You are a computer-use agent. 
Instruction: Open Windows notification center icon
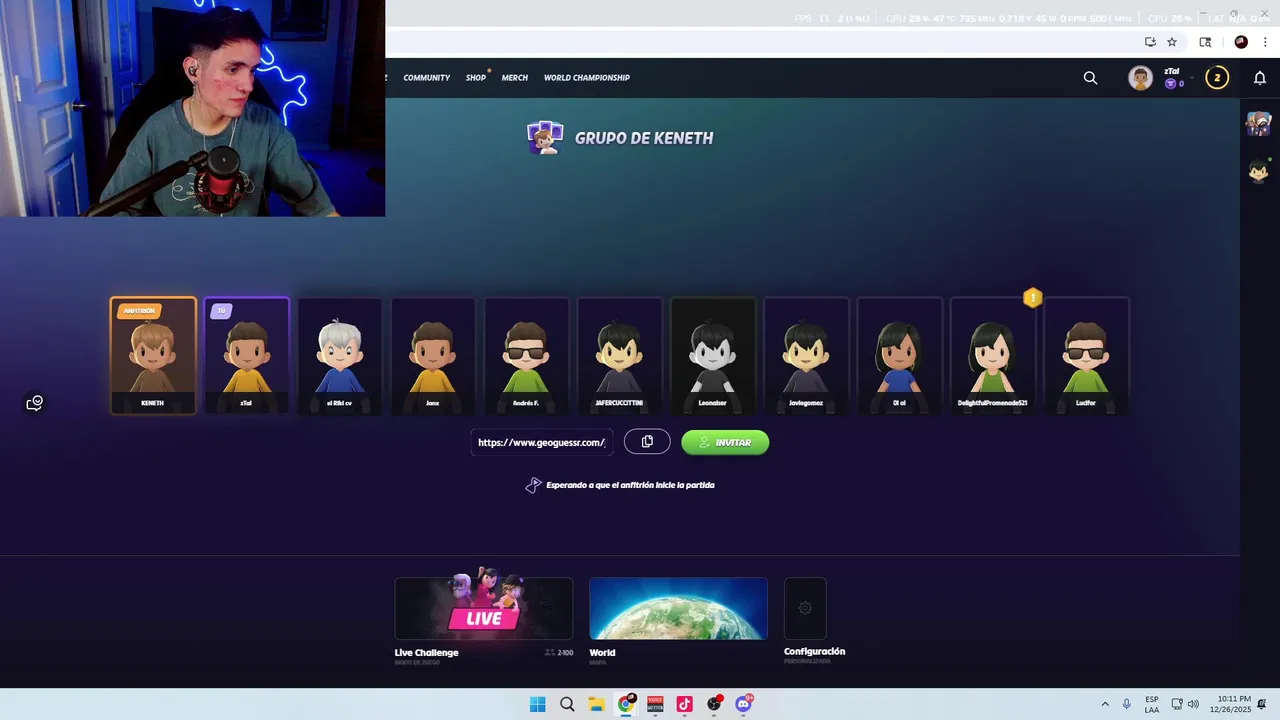tap(1262, 704)
